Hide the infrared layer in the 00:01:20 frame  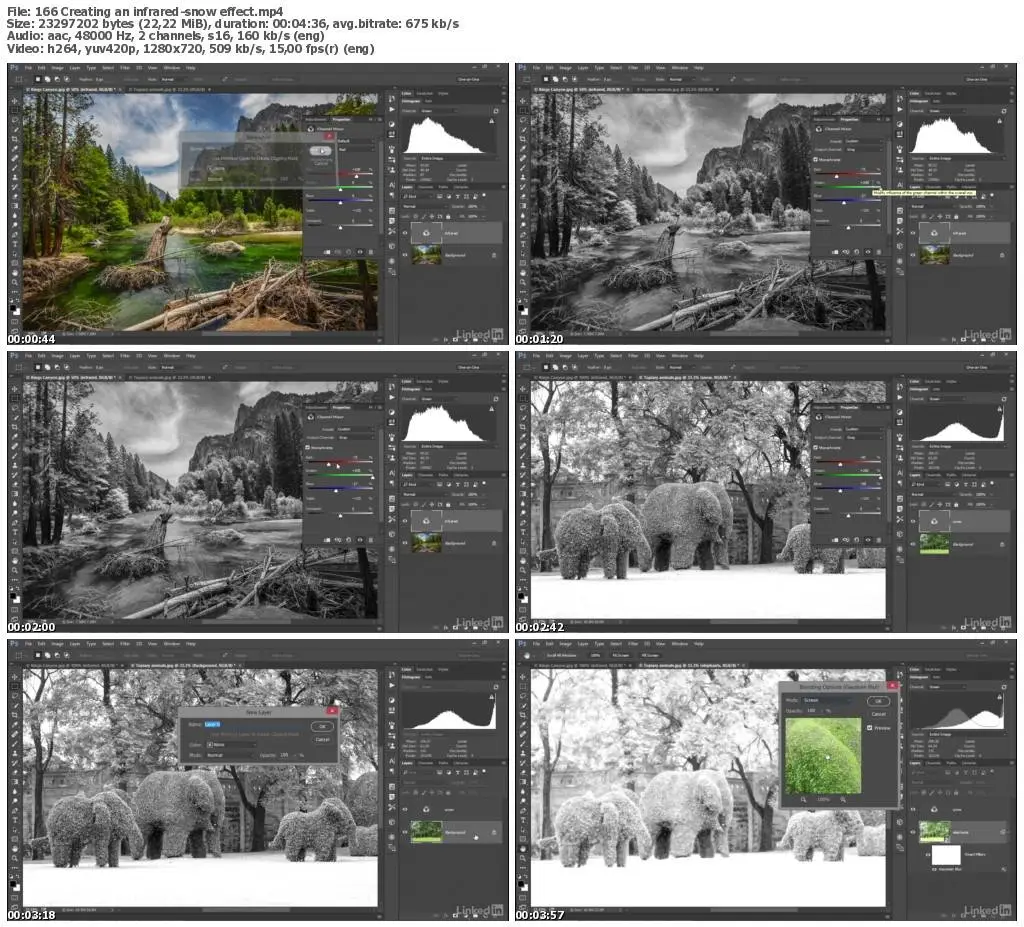(913, 233)
